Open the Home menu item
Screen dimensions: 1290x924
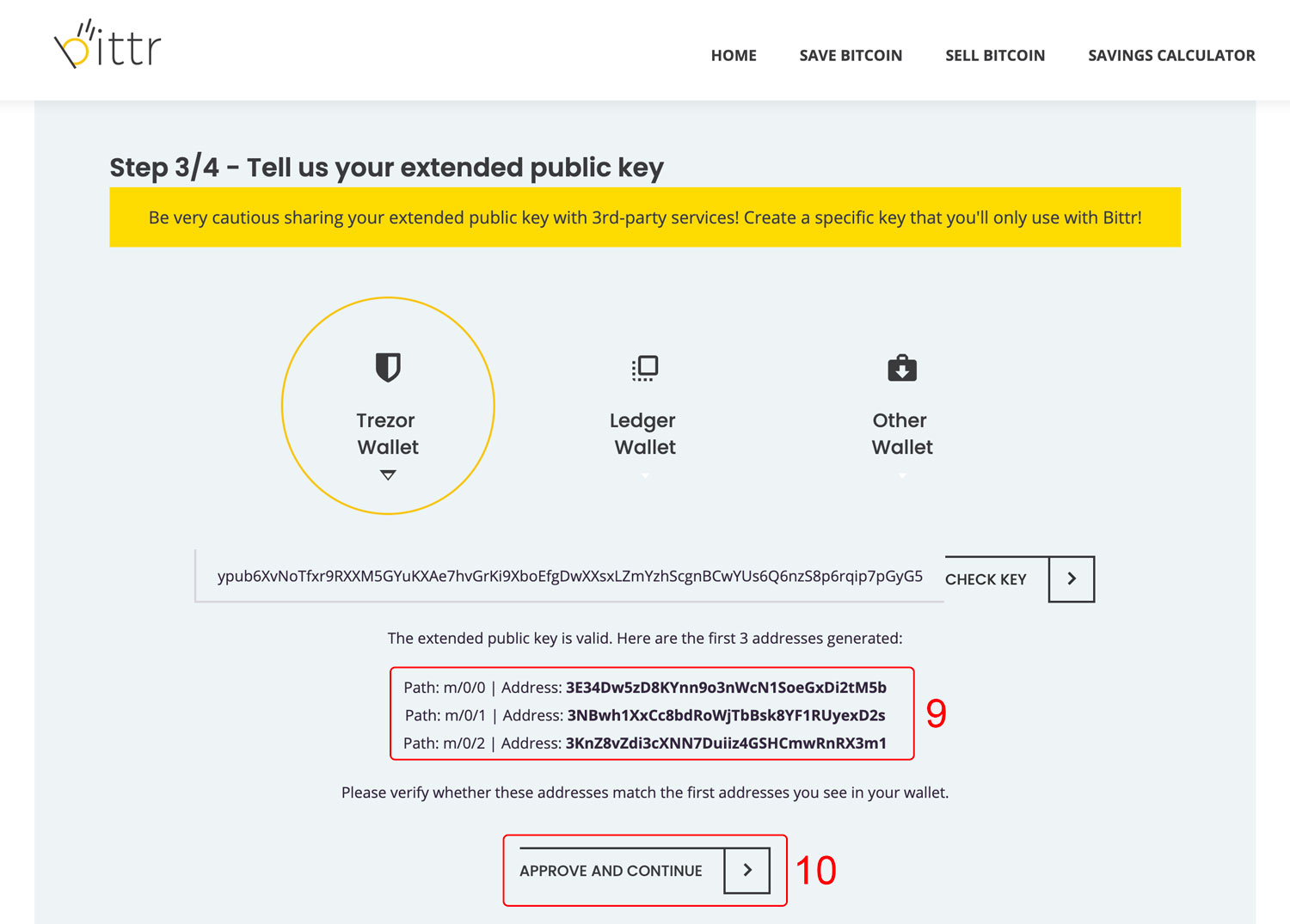click(x=734, y=56)
